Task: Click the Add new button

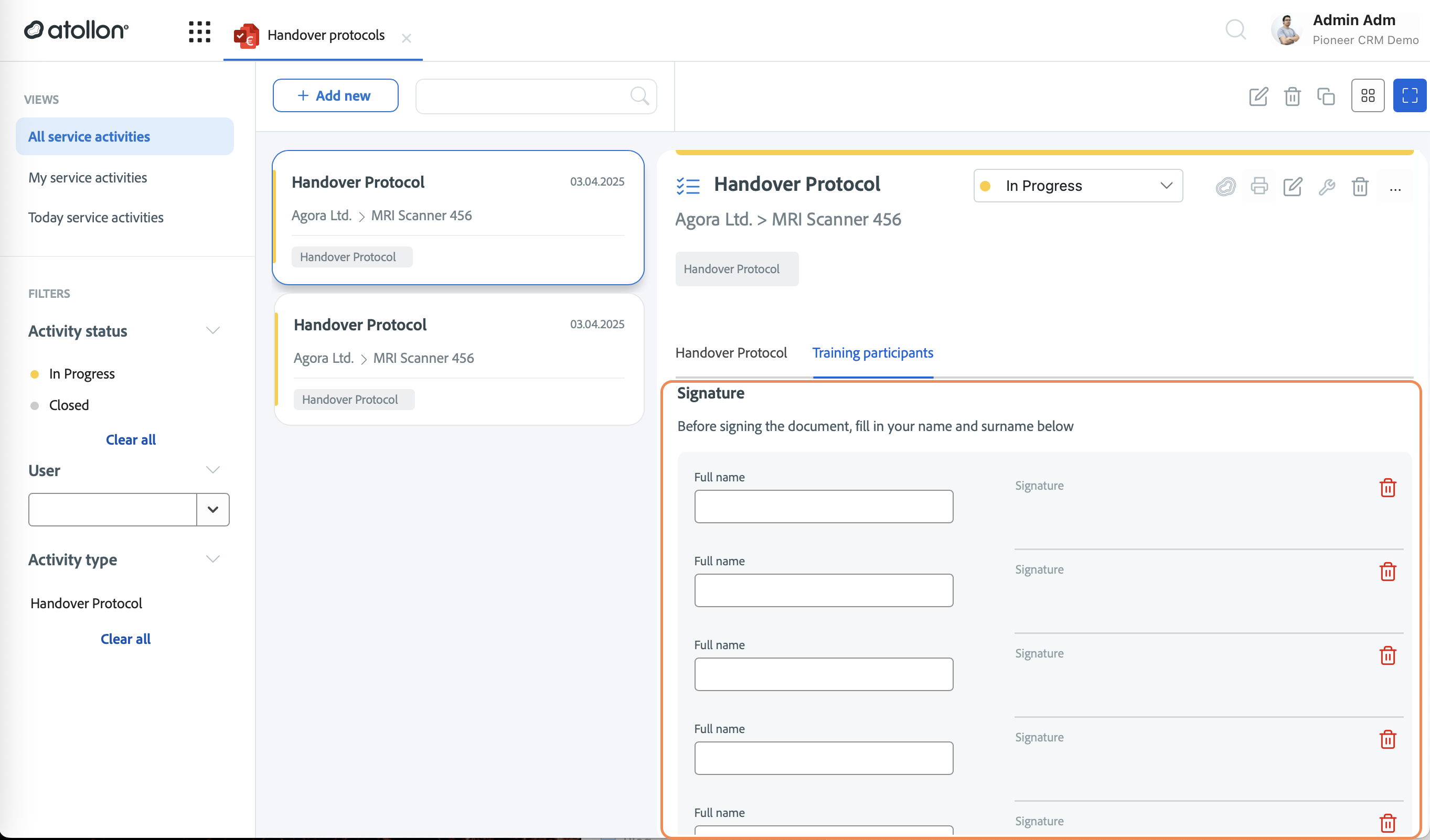Action: (x=335, y=95)
